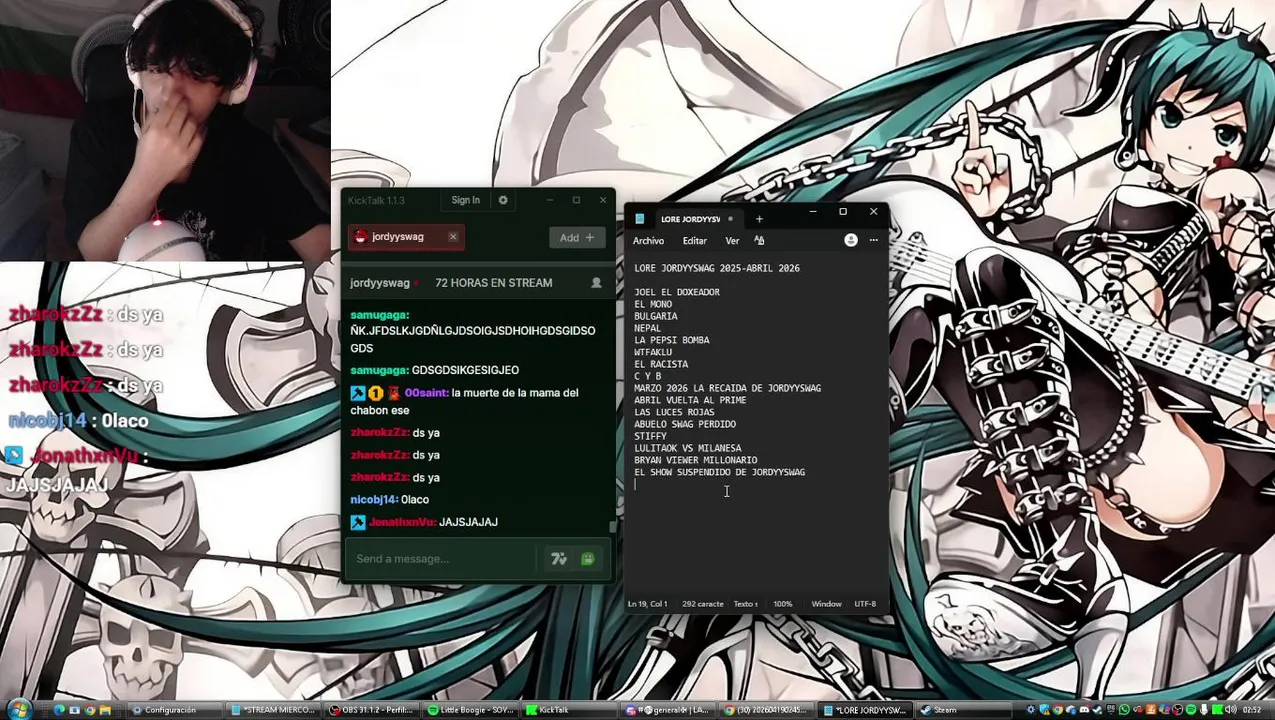Click the taskbar clock 02:52
Screen dimensions: 1275x720
point(1250,710)
